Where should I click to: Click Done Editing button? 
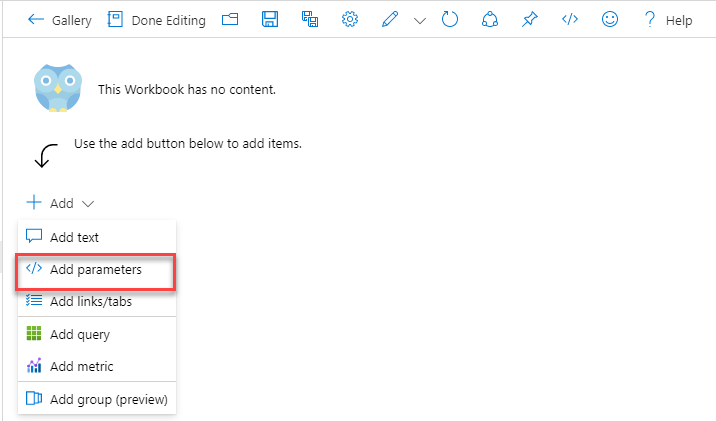coord(157,20)
